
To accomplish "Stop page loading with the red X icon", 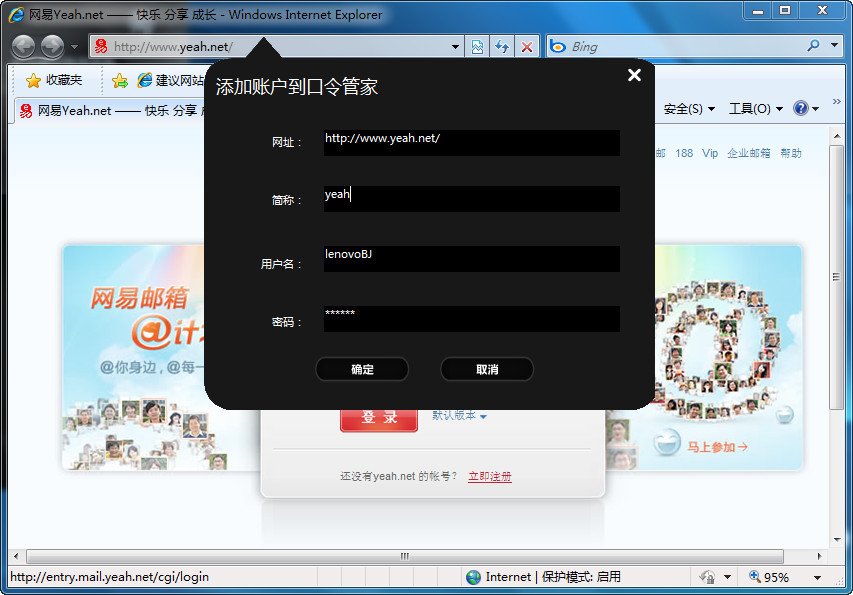I will pyautogui.click(x=527, y=46).
